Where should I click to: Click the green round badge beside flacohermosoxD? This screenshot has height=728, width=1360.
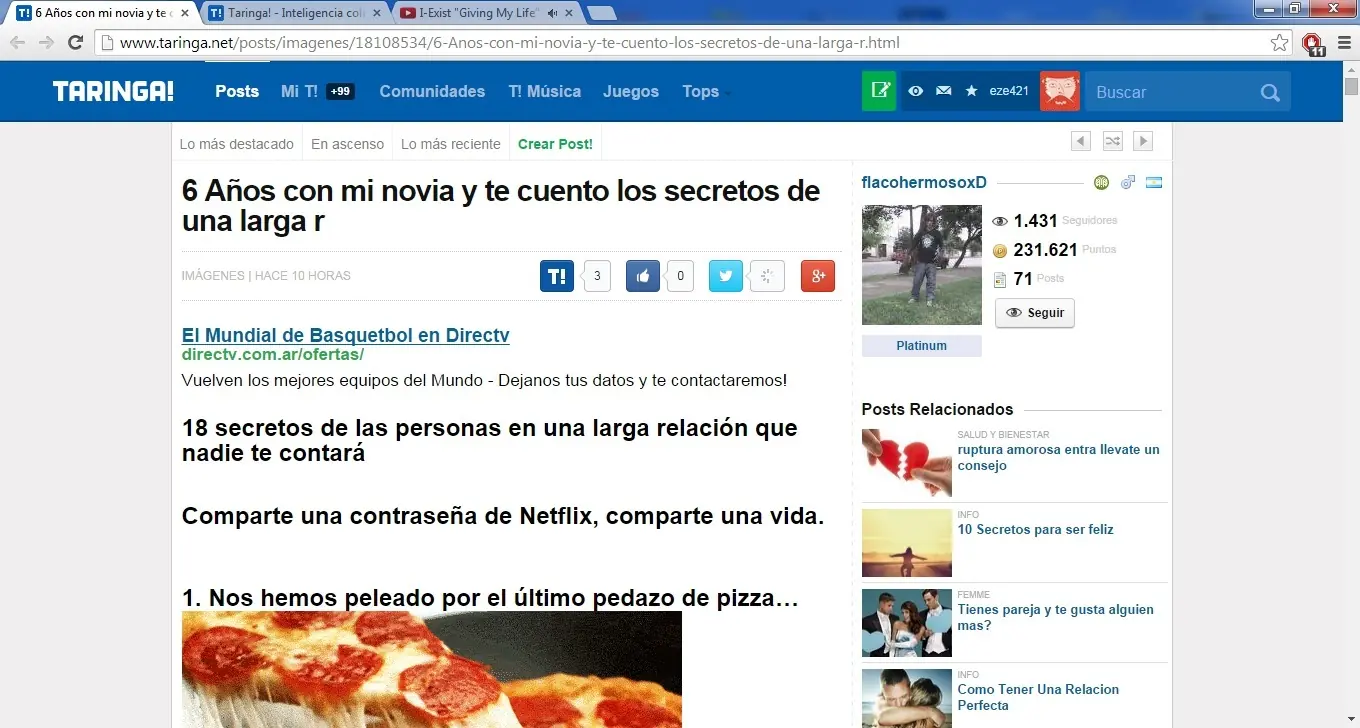click(1101, 182)
